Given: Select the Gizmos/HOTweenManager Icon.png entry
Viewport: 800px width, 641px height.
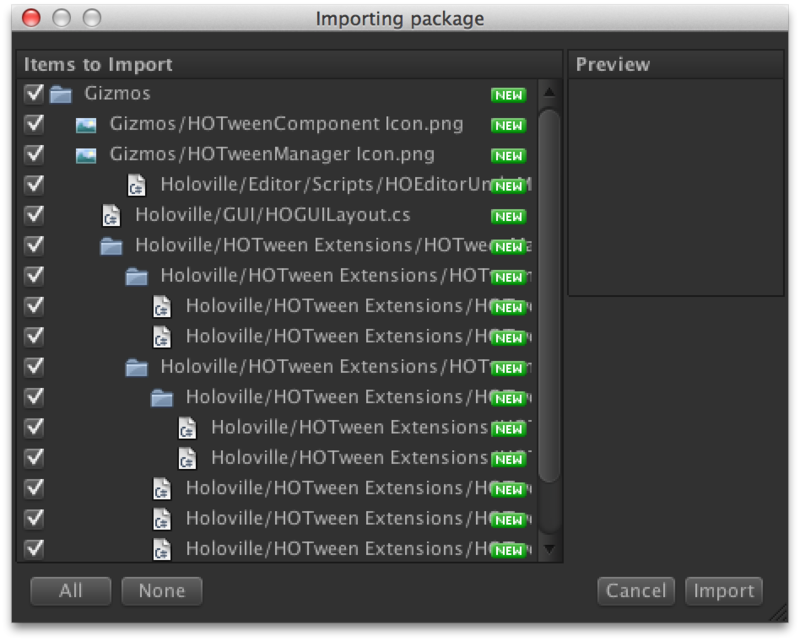Looking at the screenshot, I should 272,155.
